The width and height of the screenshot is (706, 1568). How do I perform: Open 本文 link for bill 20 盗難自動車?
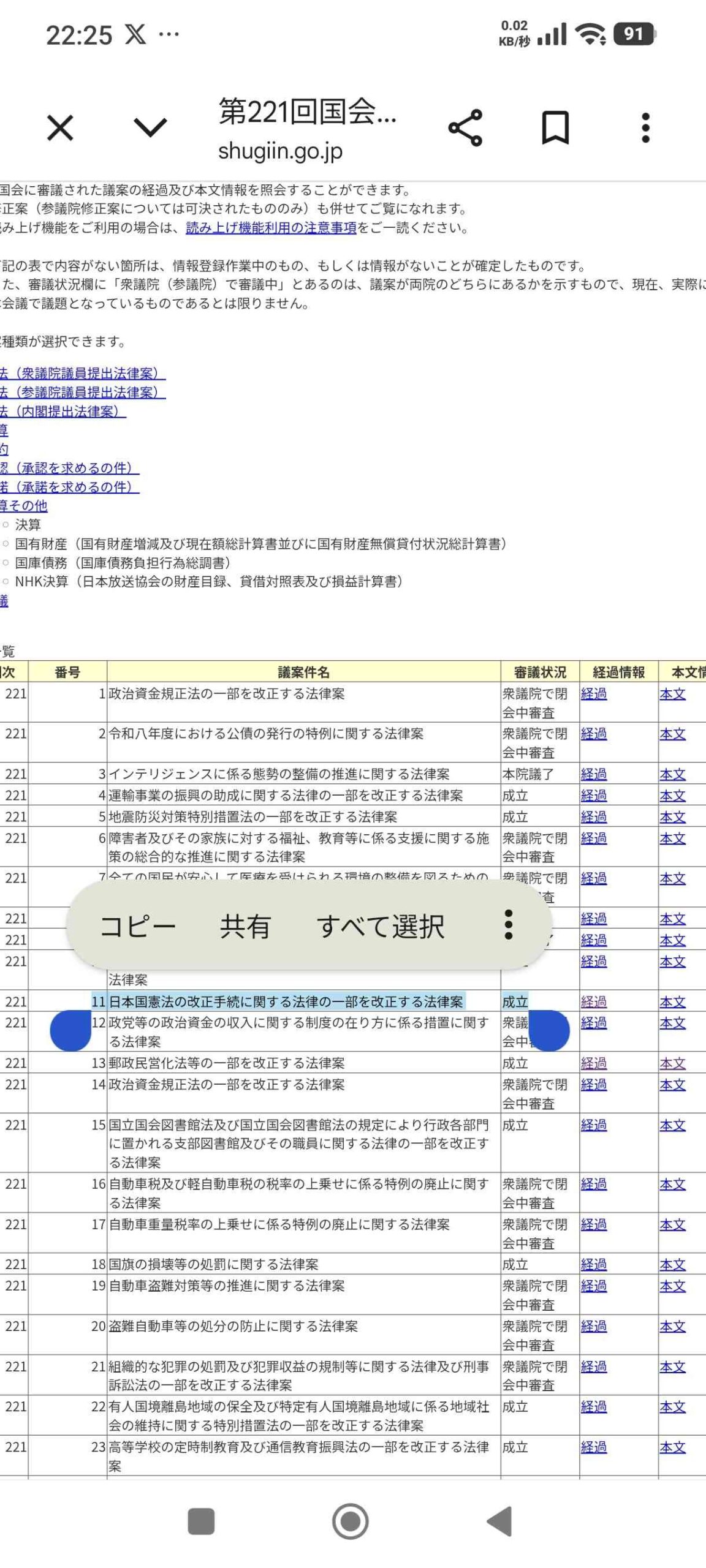(673, 1326)
